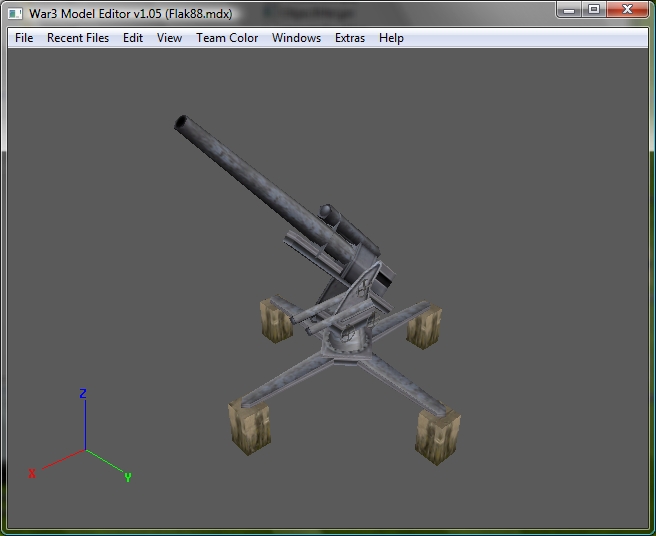This screenshot has width=656, height=536.
Task: Click the red X axis label
Action: (x=32, y=473)
